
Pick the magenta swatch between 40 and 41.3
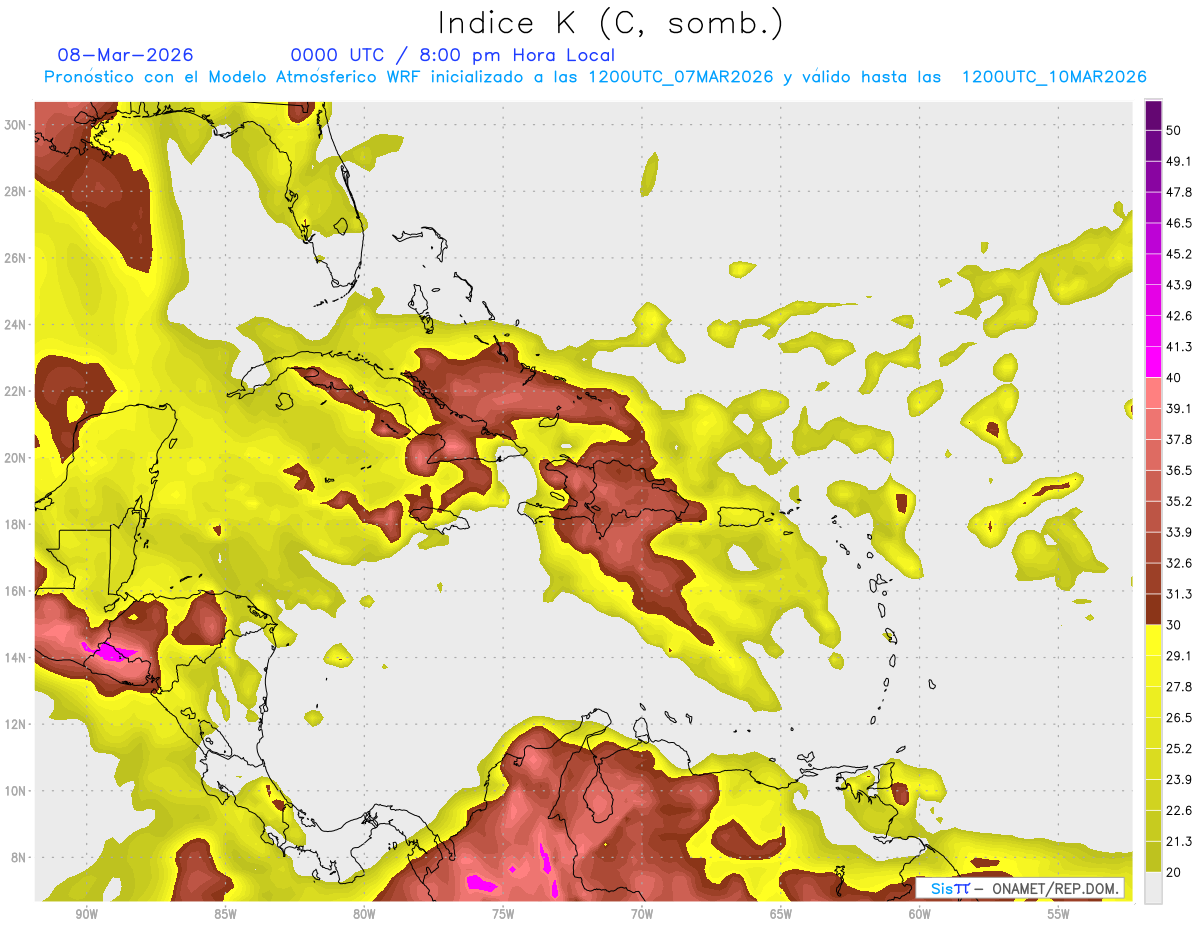[x=1153, y=362]
